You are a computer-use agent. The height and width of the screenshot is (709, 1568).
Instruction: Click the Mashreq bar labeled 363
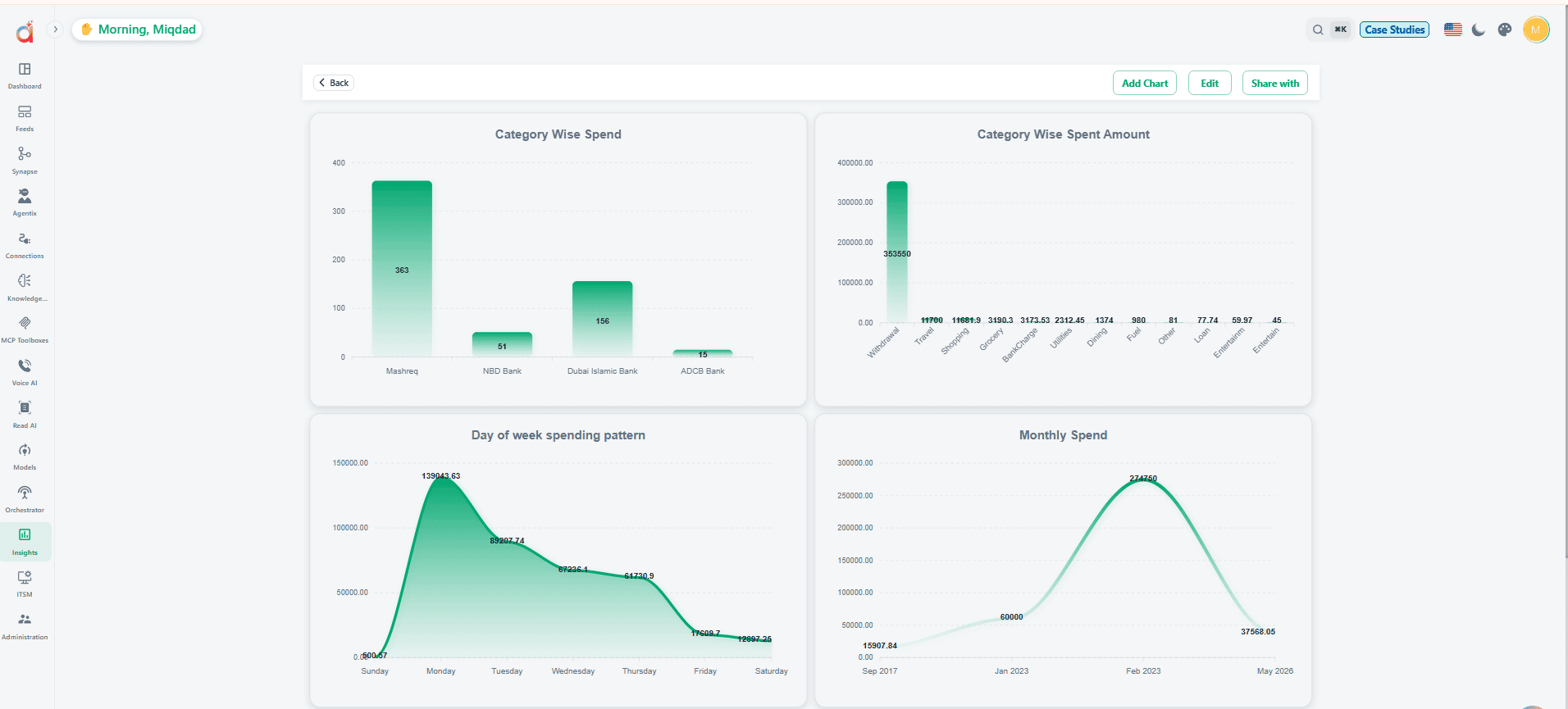[x=402, y=269]
